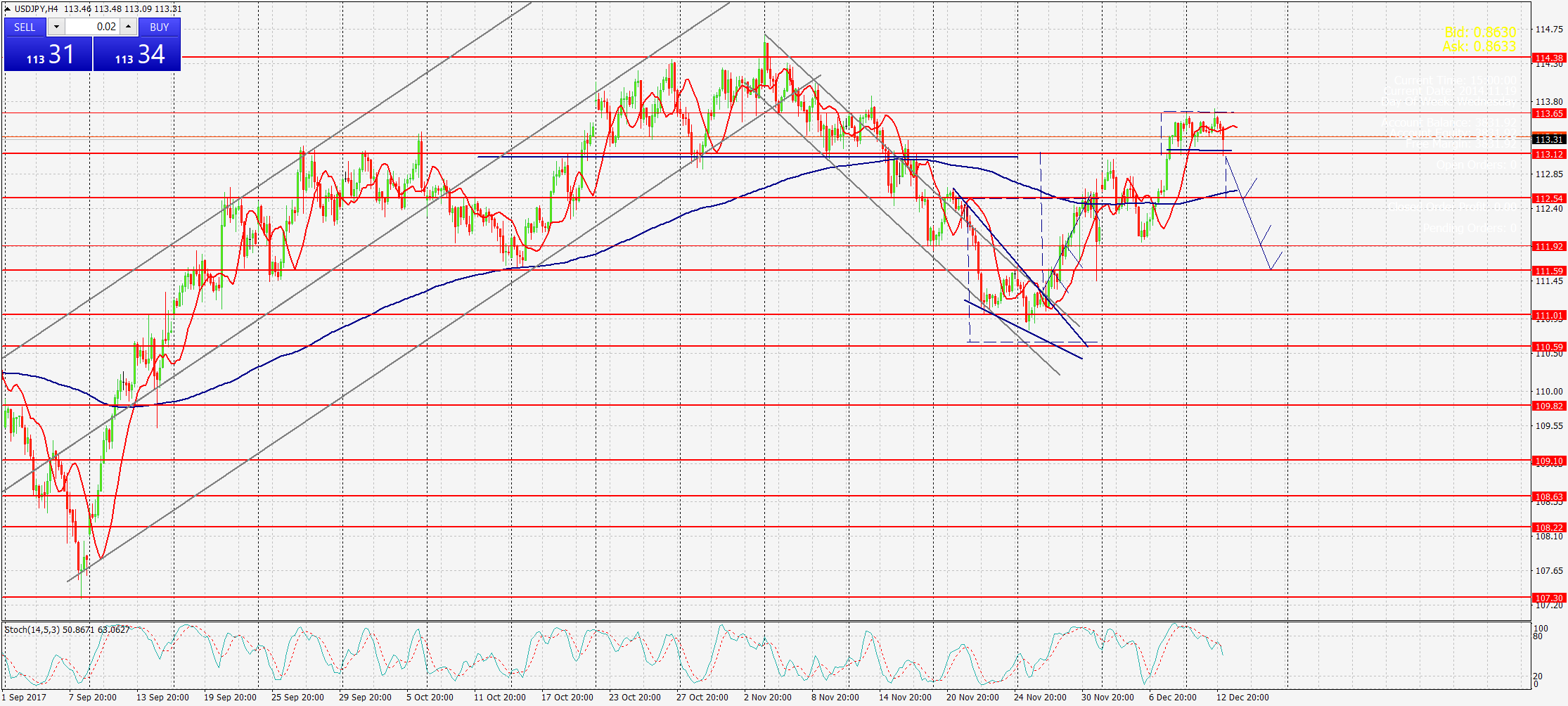This screenshot has width=1568, height=706.
Task: Click the 114.38 red price label
Action: click(x=1549, y=58)
